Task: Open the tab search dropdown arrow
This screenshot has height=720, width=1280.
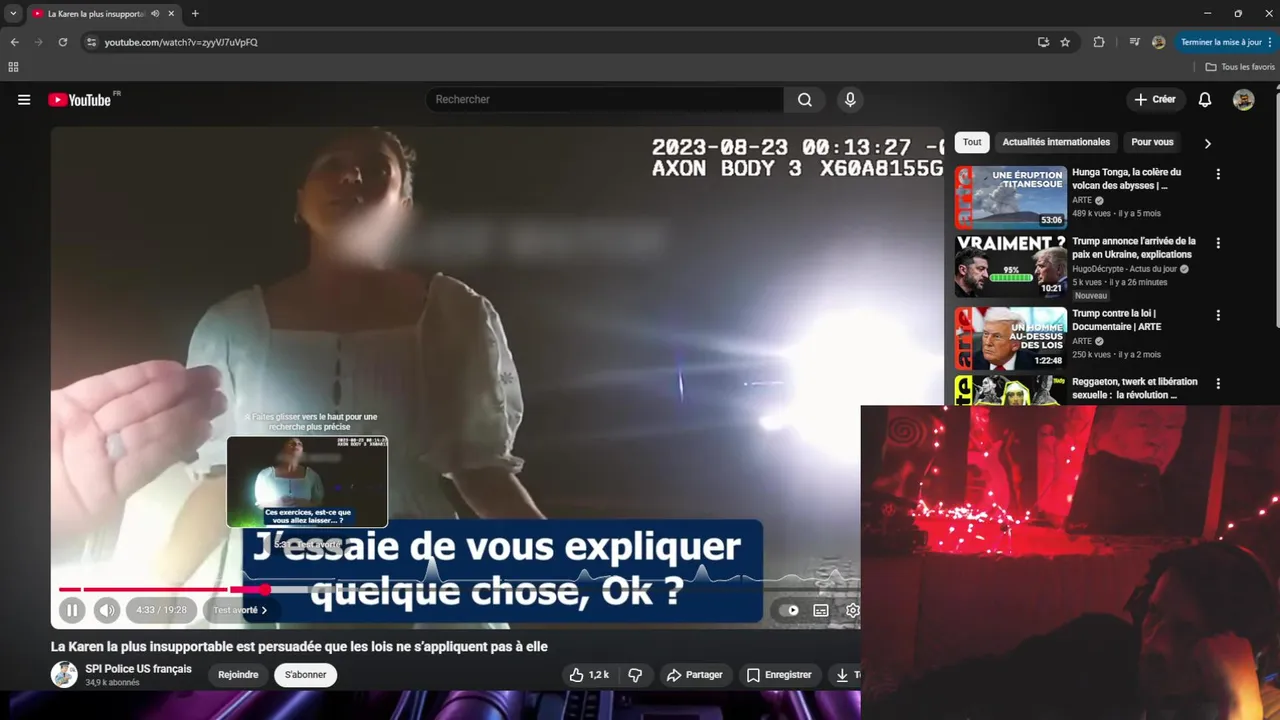Action: point(13,14)
